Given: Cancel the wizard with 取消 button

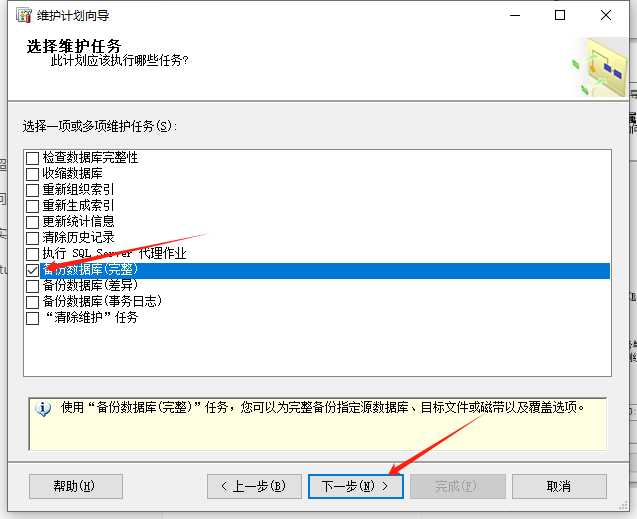Looking at the screenshot, I should click(x=559, y=486).
